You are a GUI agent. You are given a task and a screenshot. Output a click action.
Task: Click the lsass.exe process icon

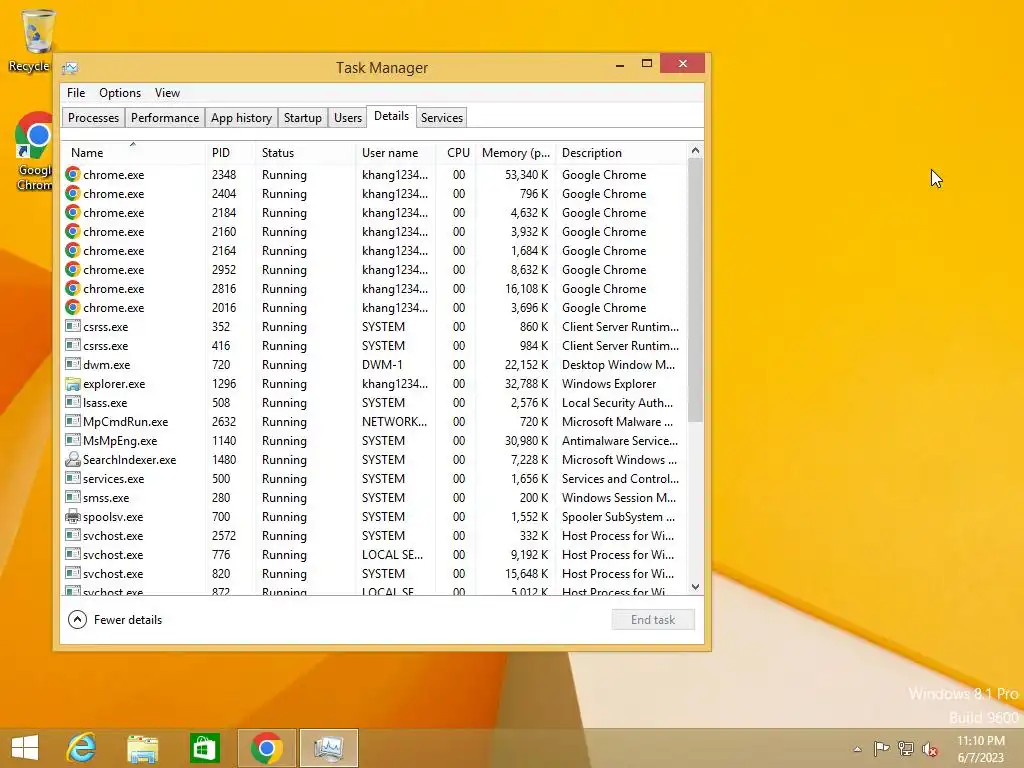point(72,402)
